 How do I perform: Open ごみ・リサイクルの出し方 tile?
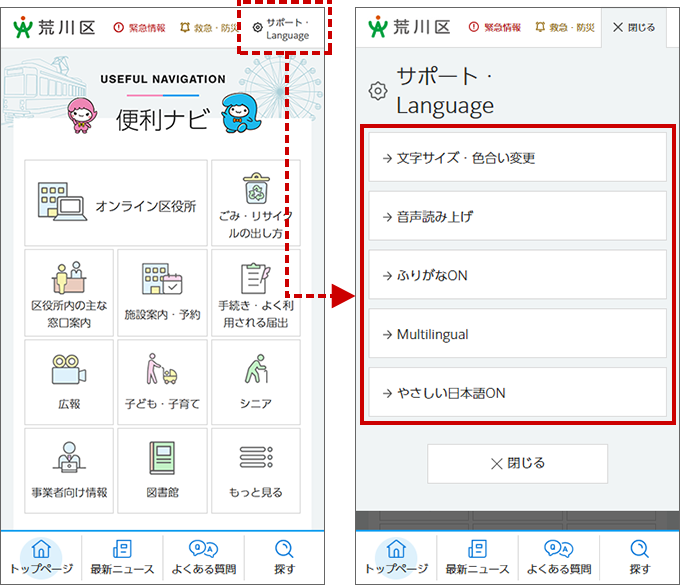point(256,203)
